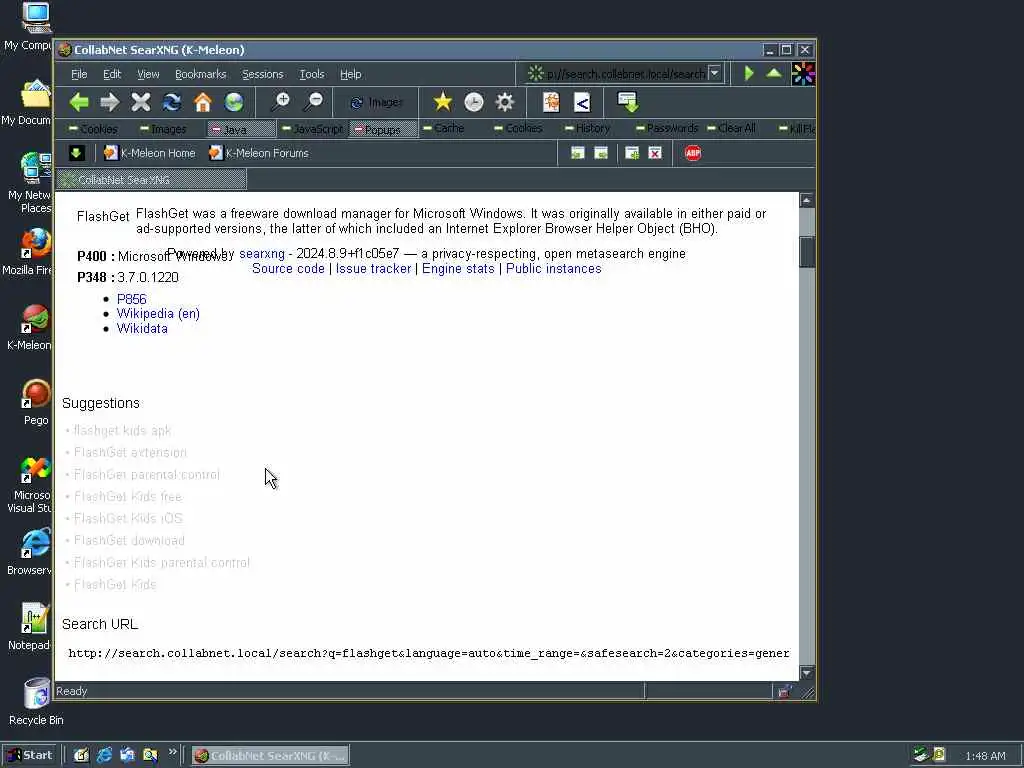This screenshot has width=1024, height=768.
Task: Clear History in privacy bar
Action: [587, 128]
